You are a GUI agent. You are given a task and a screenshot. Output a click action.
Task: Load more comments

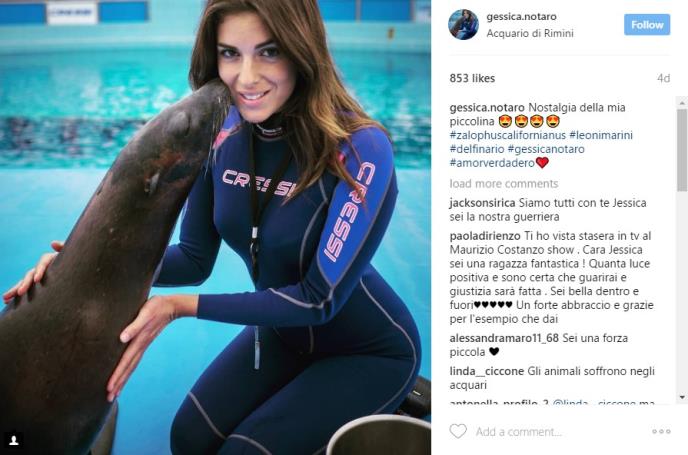pyautogui.click(x=504, y=183)
